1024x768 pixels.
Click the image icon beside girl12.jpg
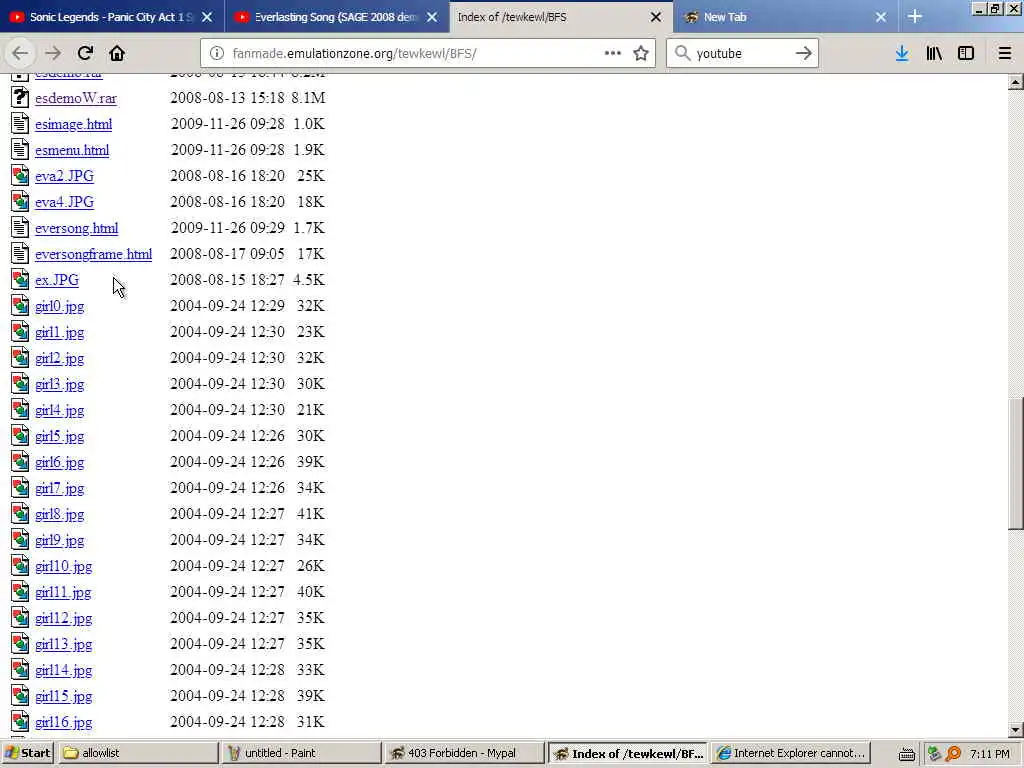(x=20, y=617)
